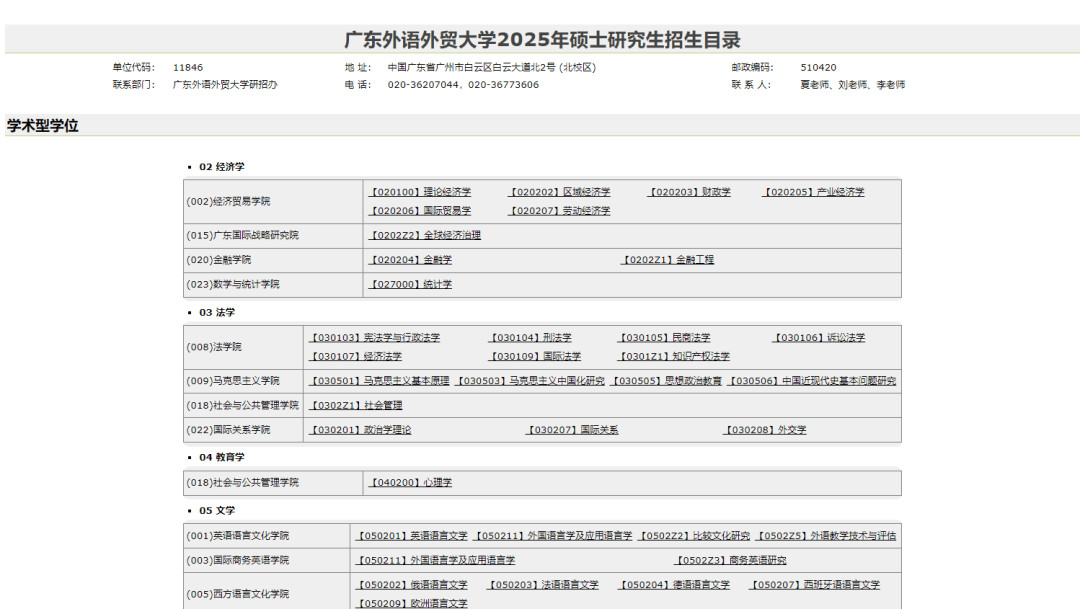The width and height of the screenshot is (1080, 609).
Task: Open the 【030501】马克思主义基本原理 link
Action: coord(379,381)
